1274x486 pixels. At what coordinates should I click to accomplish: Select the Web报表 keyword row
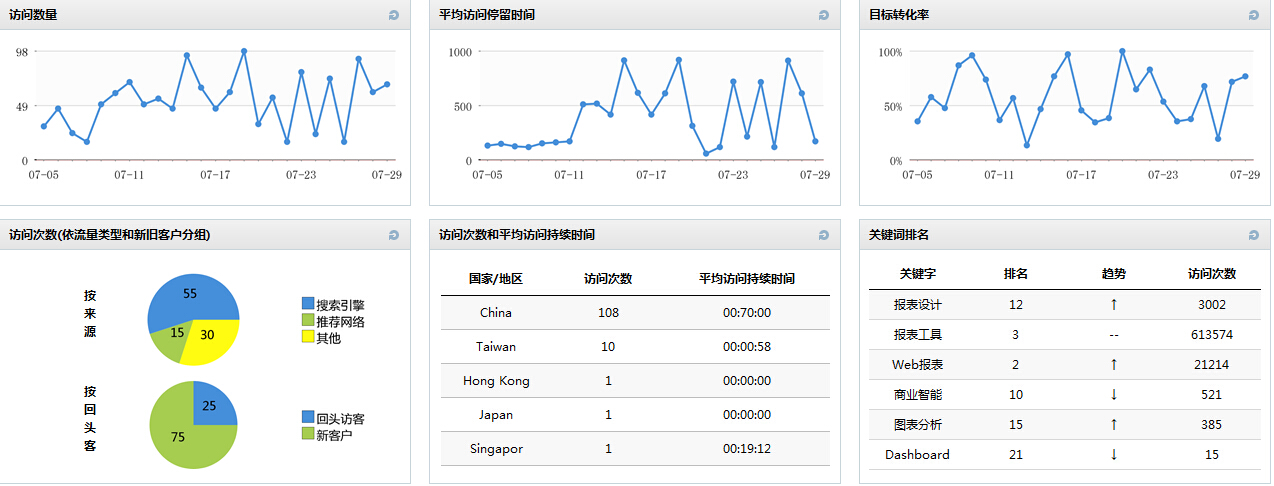(917, 365)
